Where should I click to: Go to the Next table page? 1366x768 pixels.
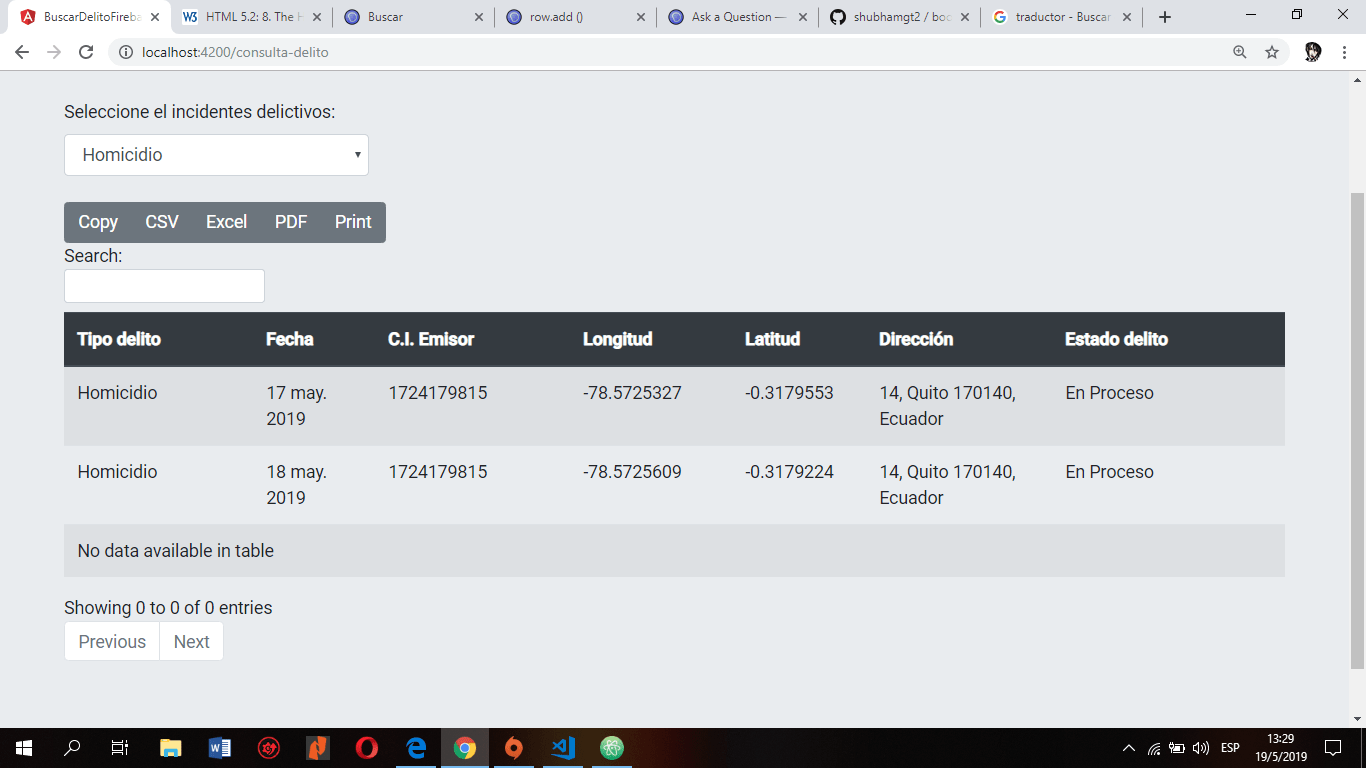[192, 642]
